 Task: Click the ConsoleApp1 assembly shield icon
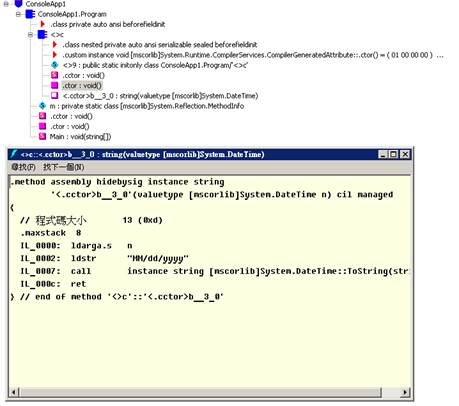pos(18,4)
